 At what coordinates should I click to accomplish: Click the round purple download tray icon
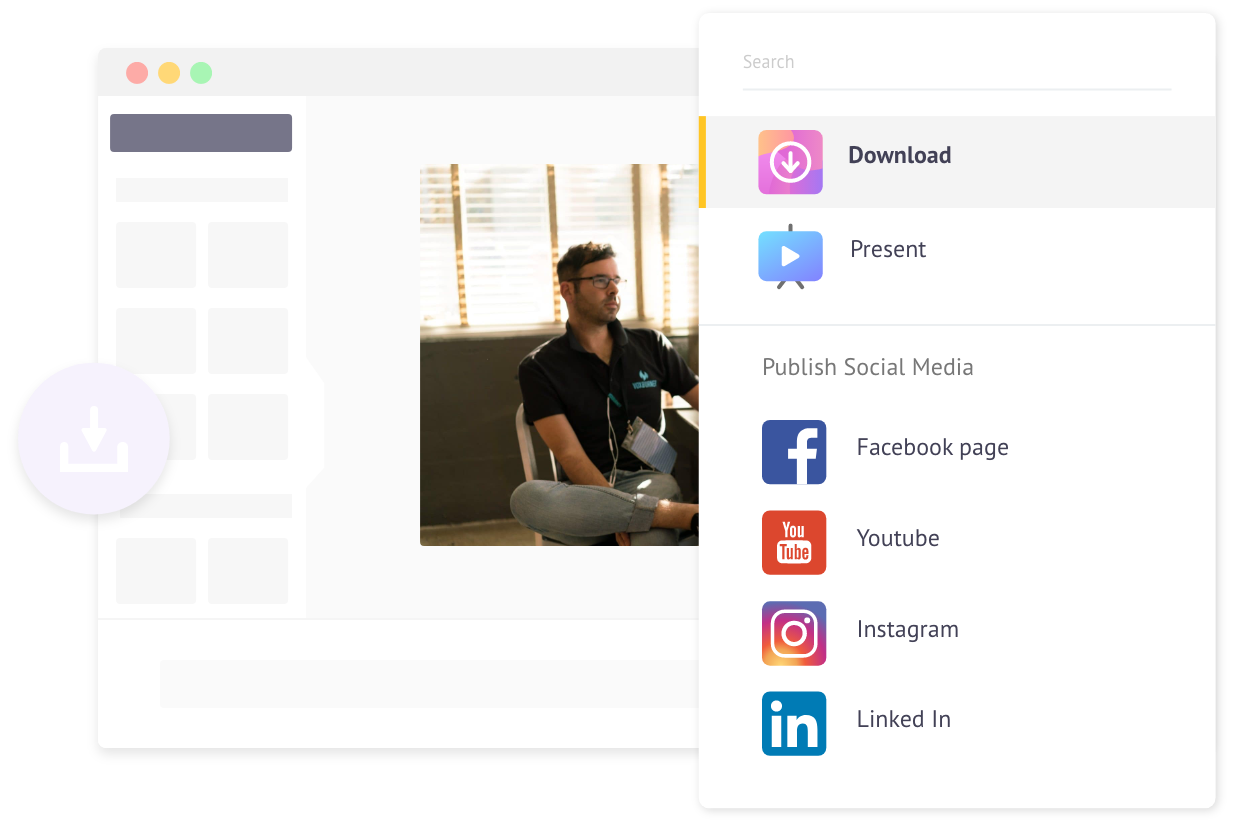click(x=94, y=438)
